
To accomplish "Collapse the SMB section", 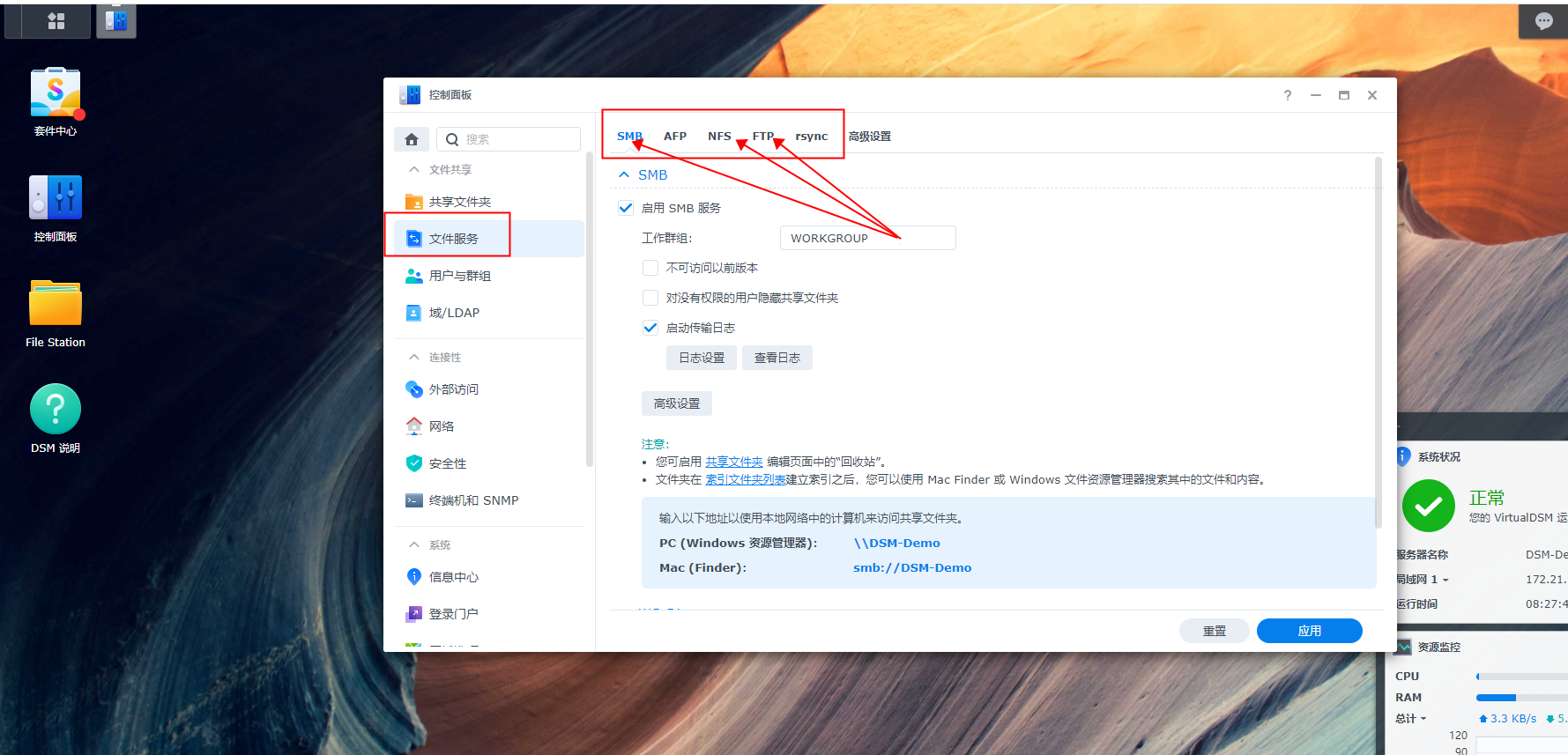I will click(624, 174).
